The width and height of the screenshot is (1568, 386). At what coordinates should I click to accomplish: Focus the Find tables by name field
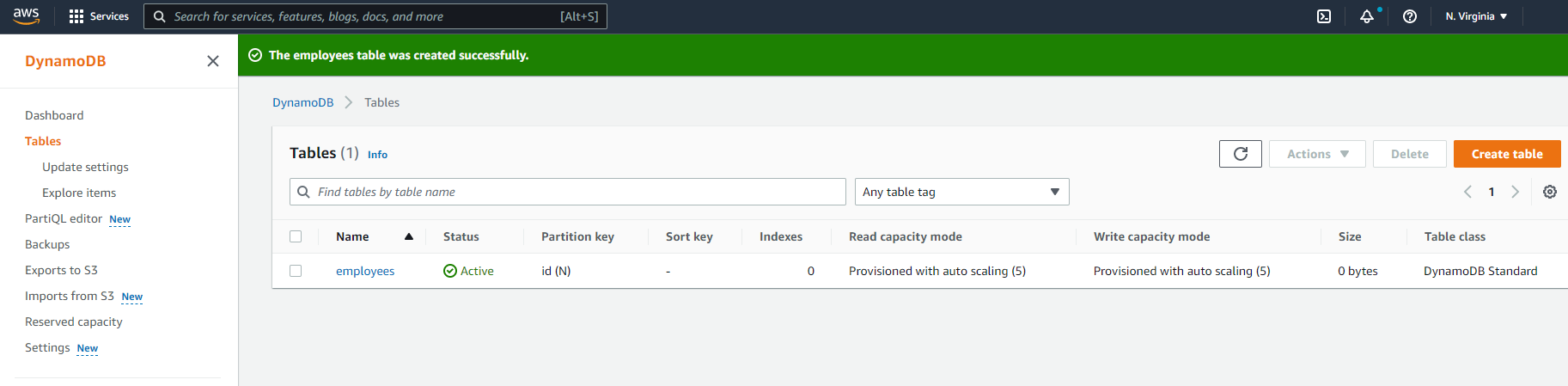tap(568, 192)
